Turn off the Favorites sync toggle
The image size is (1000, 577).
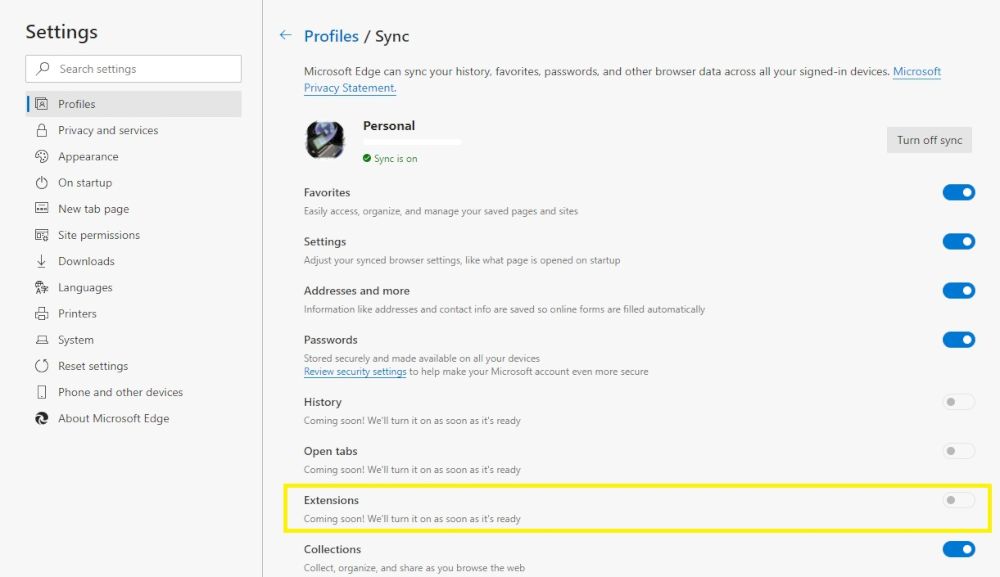tap(958, 193)
